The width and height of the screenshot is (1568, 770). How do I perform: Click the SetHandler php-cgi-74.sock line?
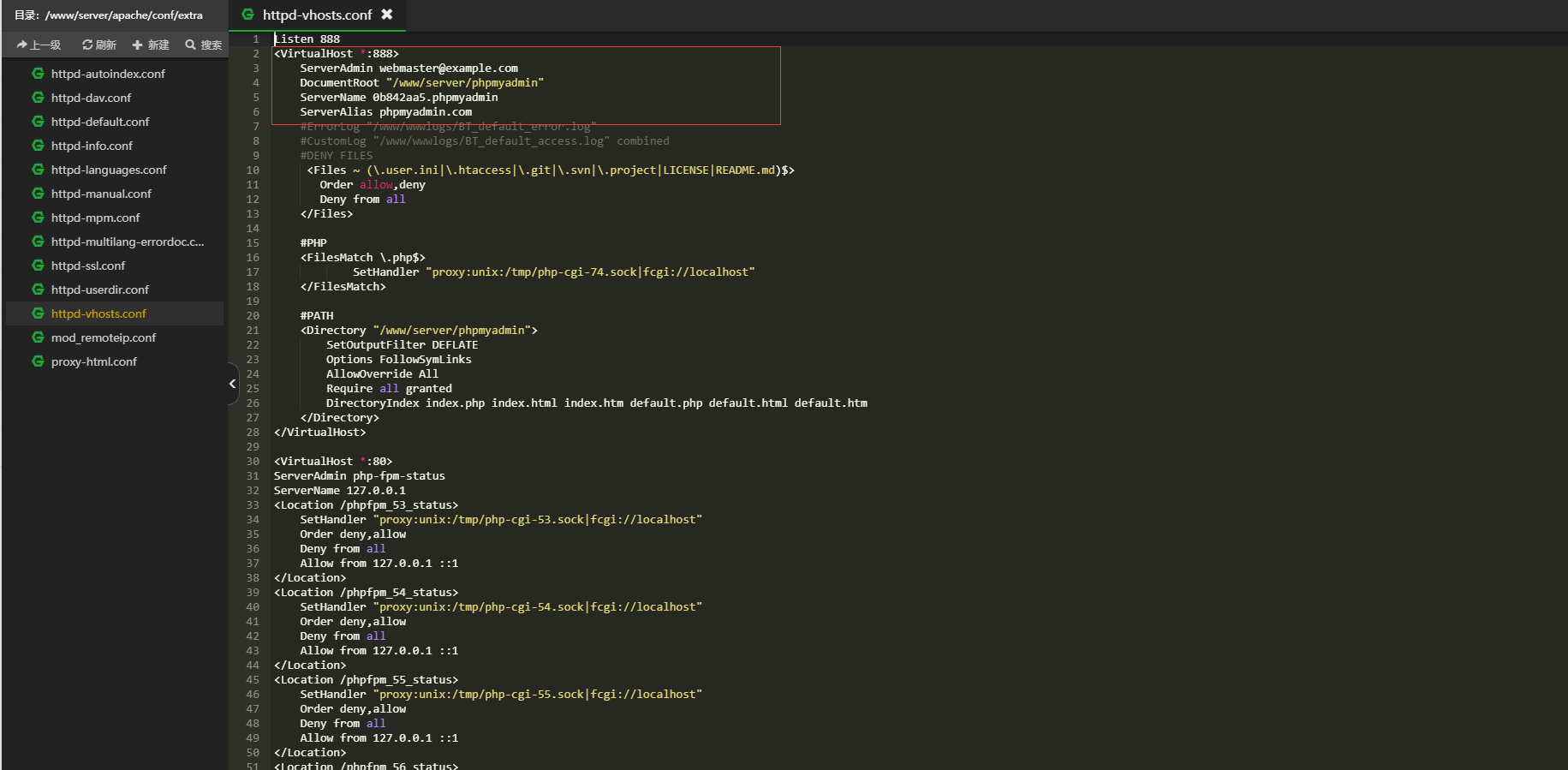554,272
